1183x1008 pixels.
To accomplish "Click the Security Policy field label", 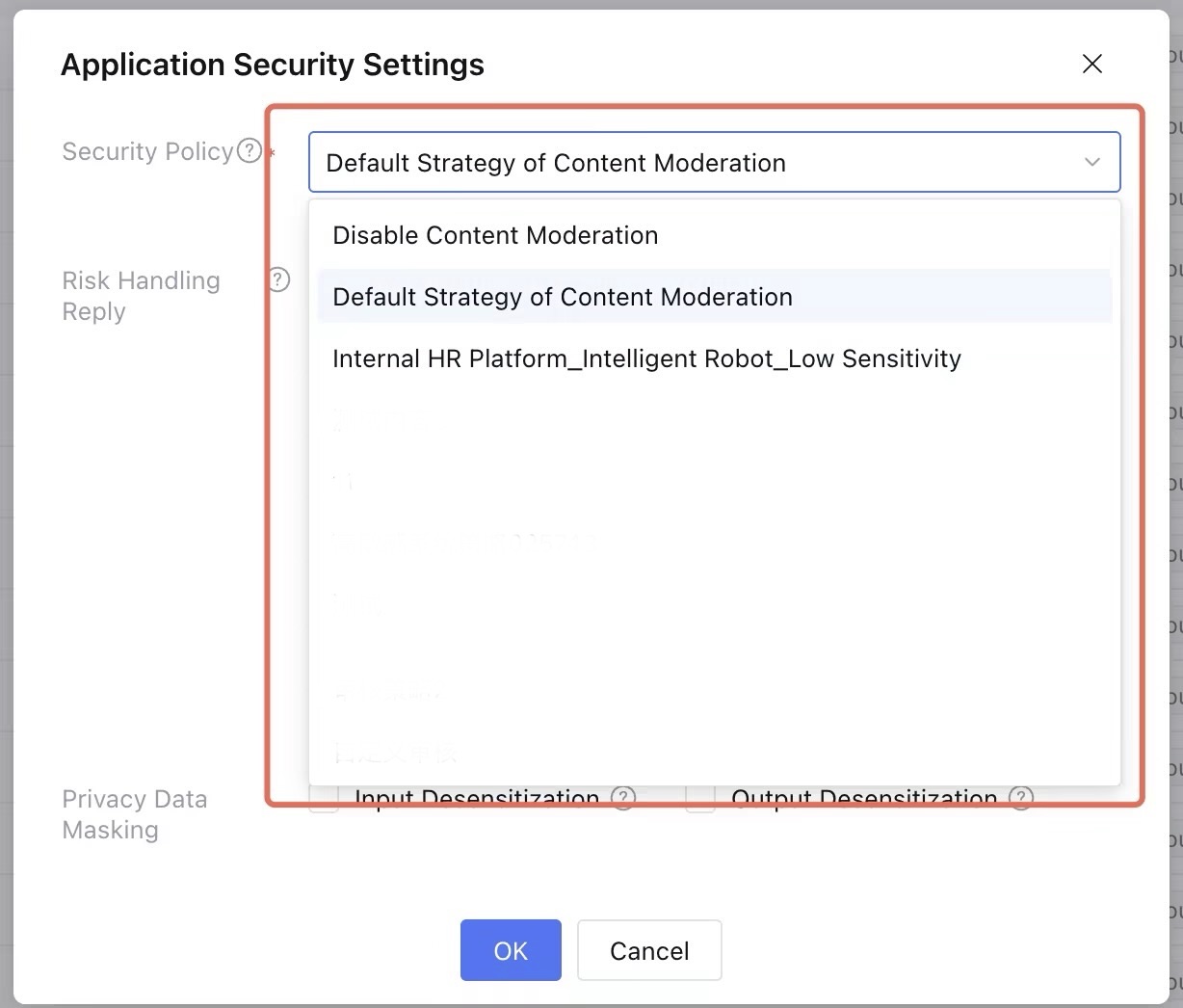I will pos(147,151).
